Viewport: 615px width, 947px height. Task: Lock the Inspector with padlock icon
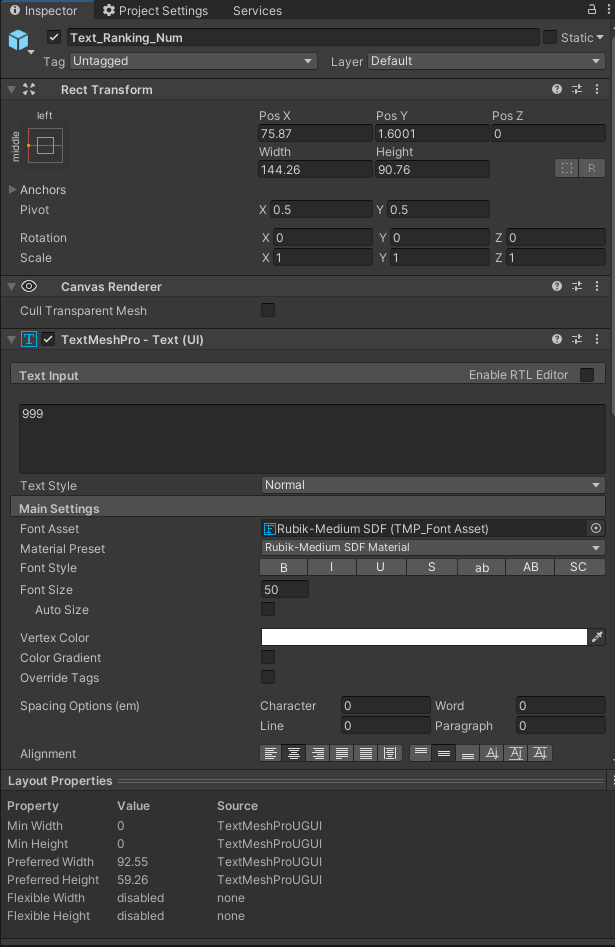click(x=592, y=10)
